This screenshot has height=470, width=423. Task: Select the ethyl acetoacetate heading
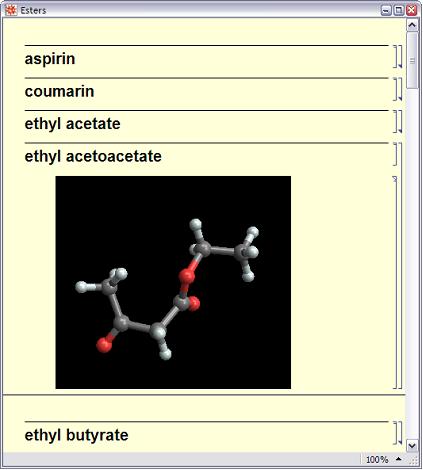click(x=93, y=156)
